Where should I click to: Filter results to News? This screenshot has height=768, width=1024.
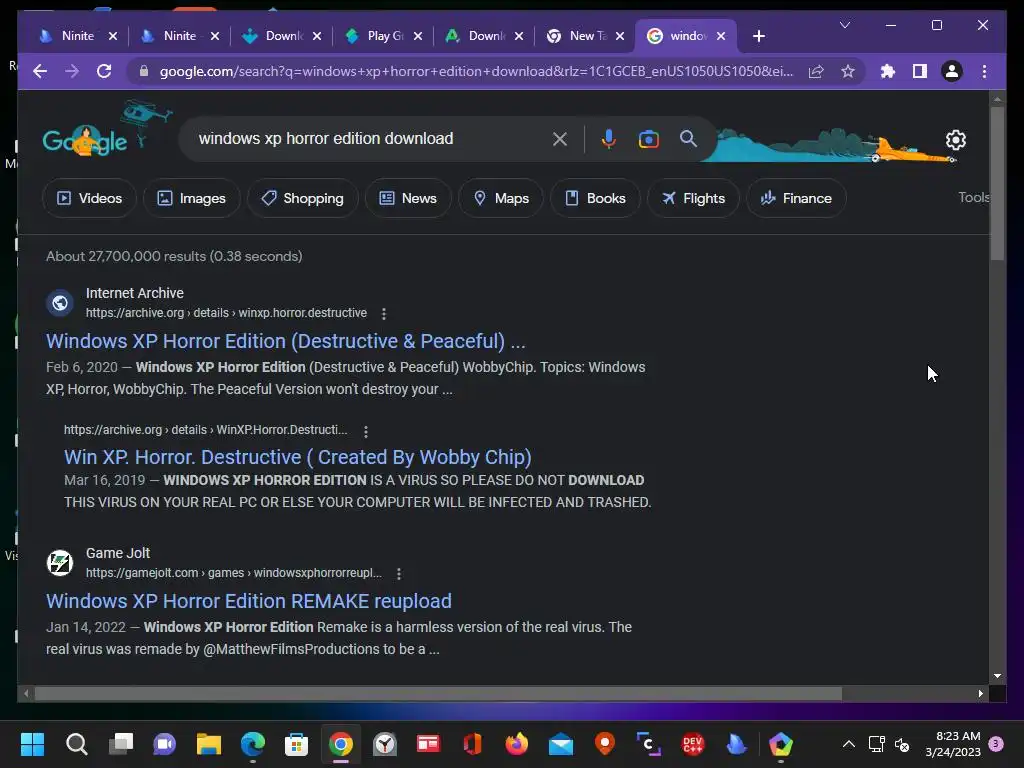click(x=408, y=198)
